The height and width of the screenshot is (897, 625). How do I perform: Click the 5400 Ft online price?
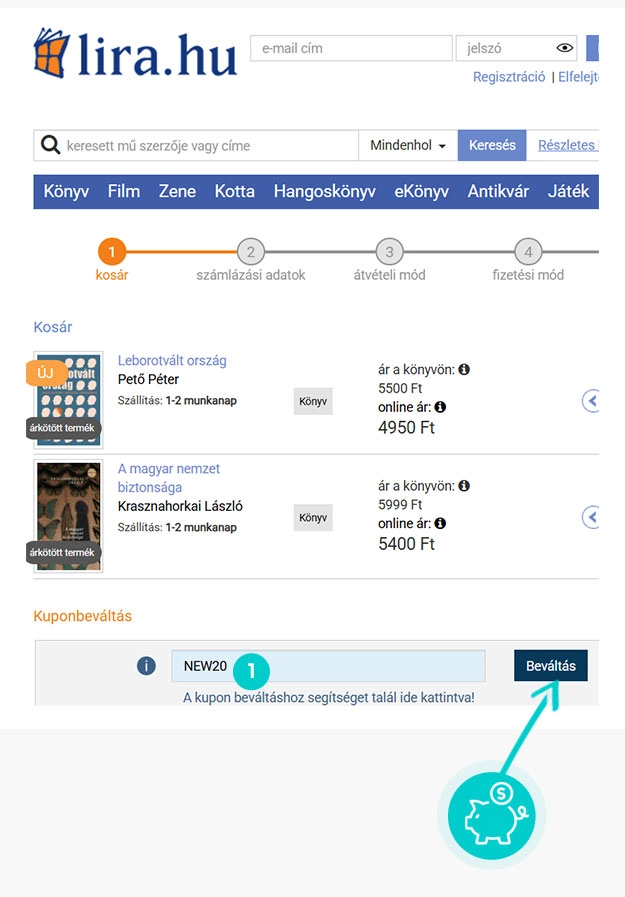pyautogui.click(x=406, y=543)
